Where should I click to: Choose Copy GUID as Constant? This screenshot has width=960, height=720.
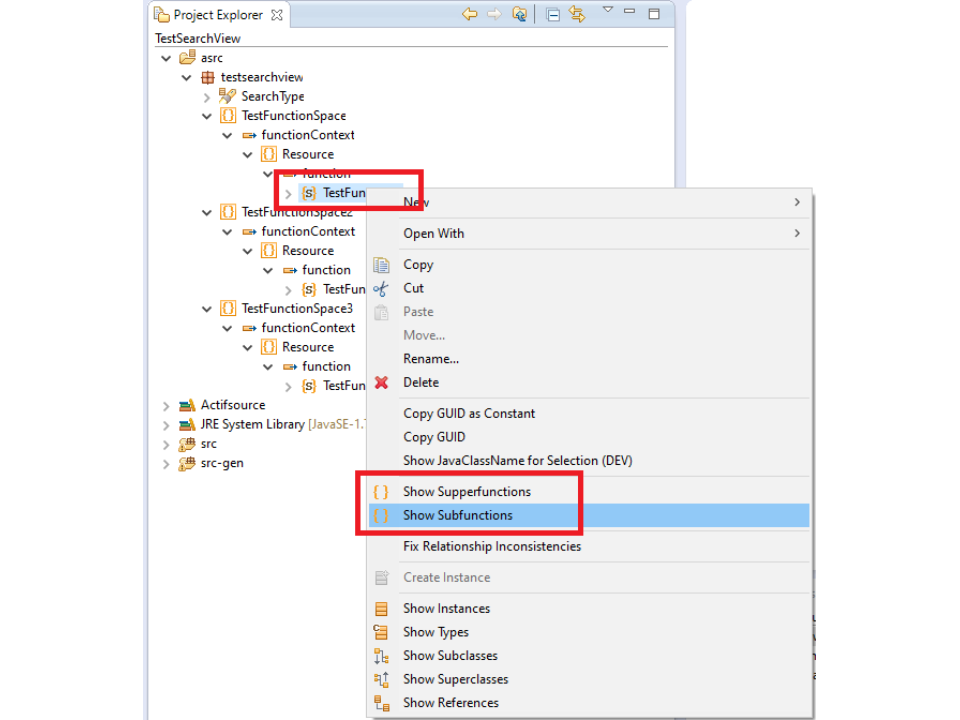pyautogui.click(x=468, y=413)
